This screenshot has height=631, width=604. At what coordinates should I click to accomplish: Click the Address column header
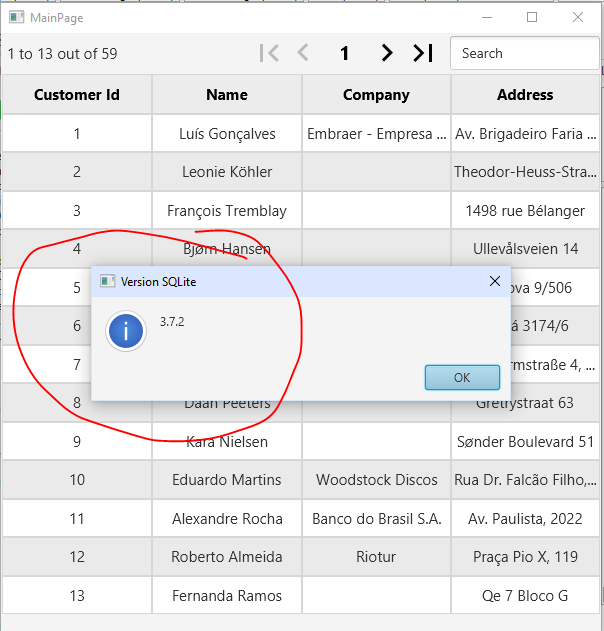525,95
